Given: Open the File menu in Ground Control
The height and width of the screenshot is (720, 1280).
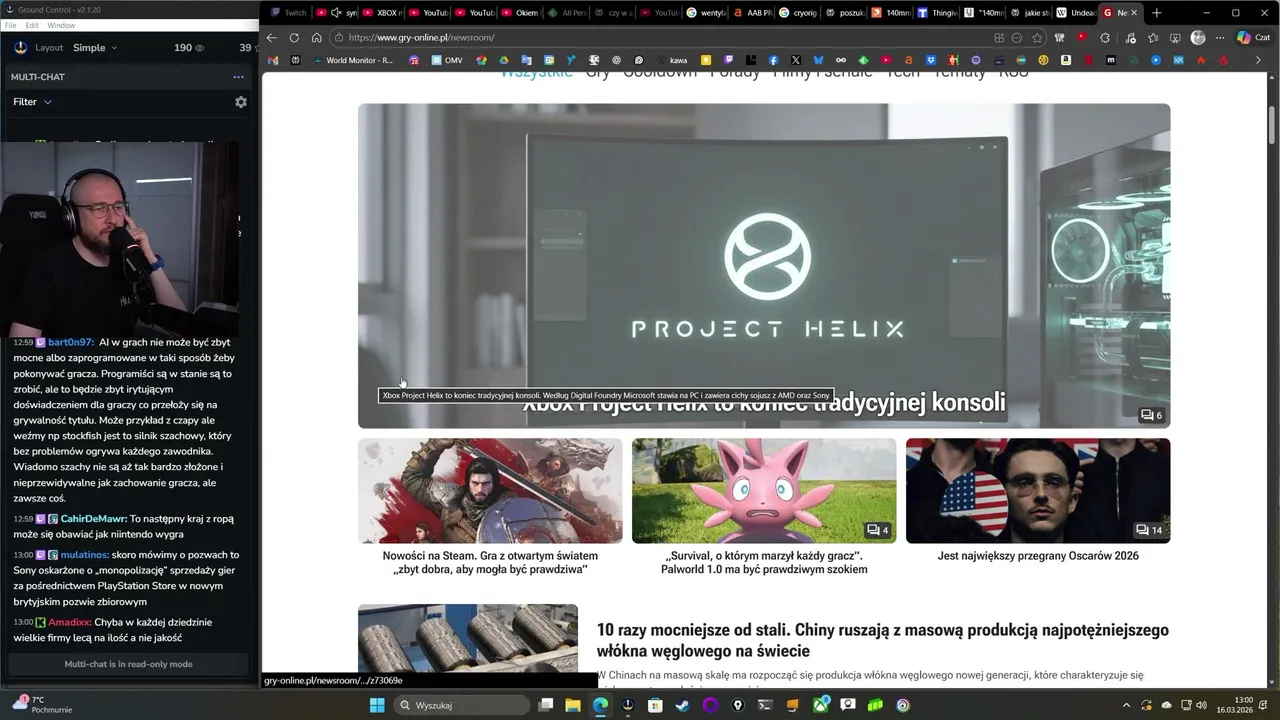Looking at the screenshot, I should click(x=10, y=25).
